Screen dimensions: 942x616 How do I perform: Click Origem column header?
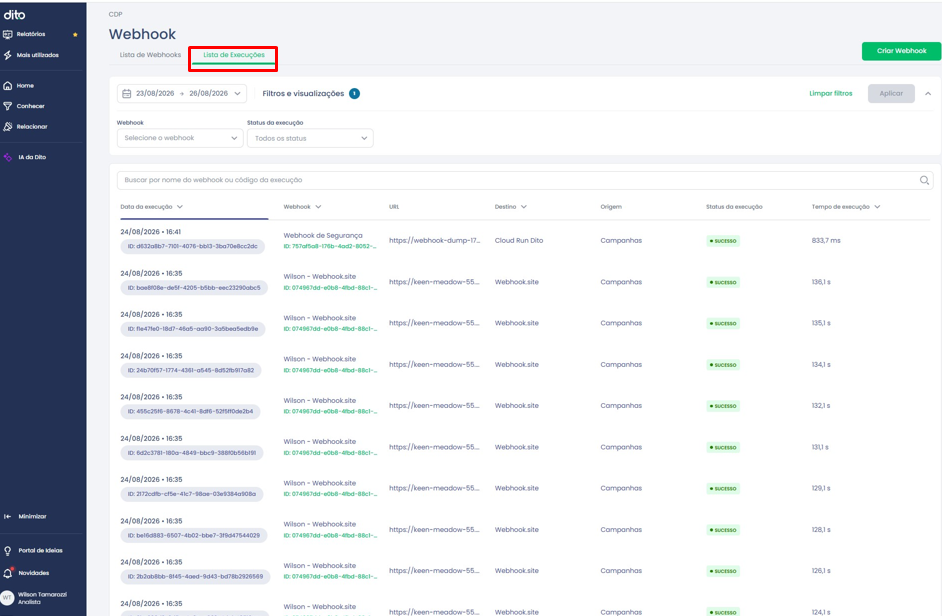point(611,207)
